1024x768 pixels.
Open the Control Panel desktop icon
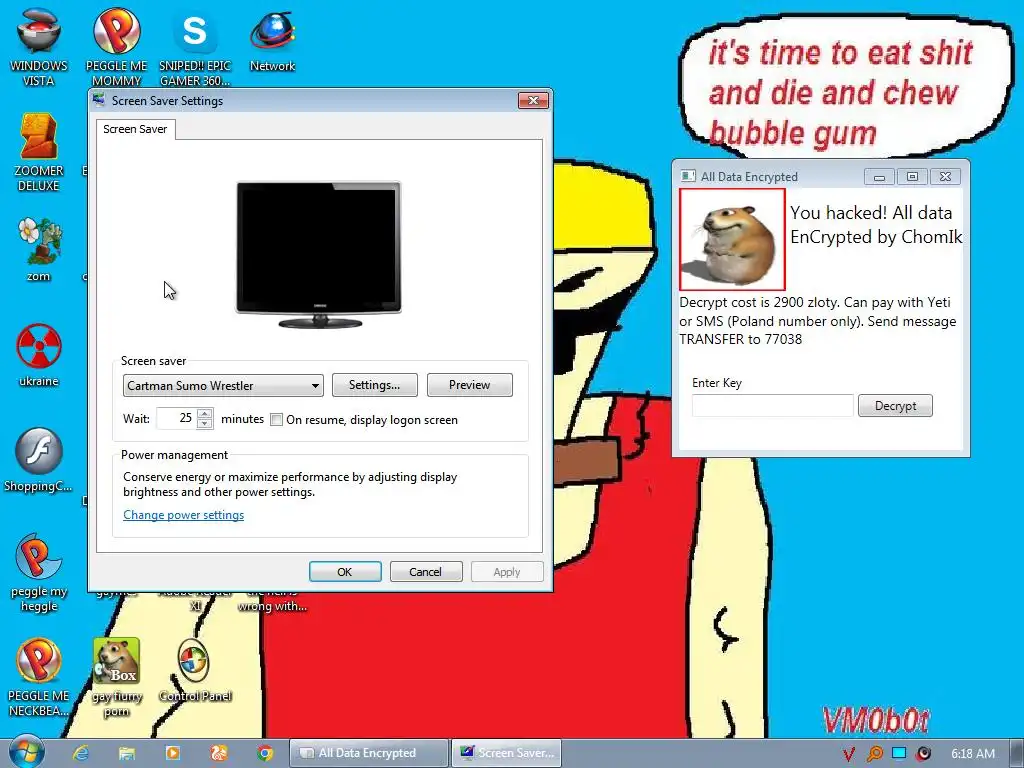coord(195,670)
